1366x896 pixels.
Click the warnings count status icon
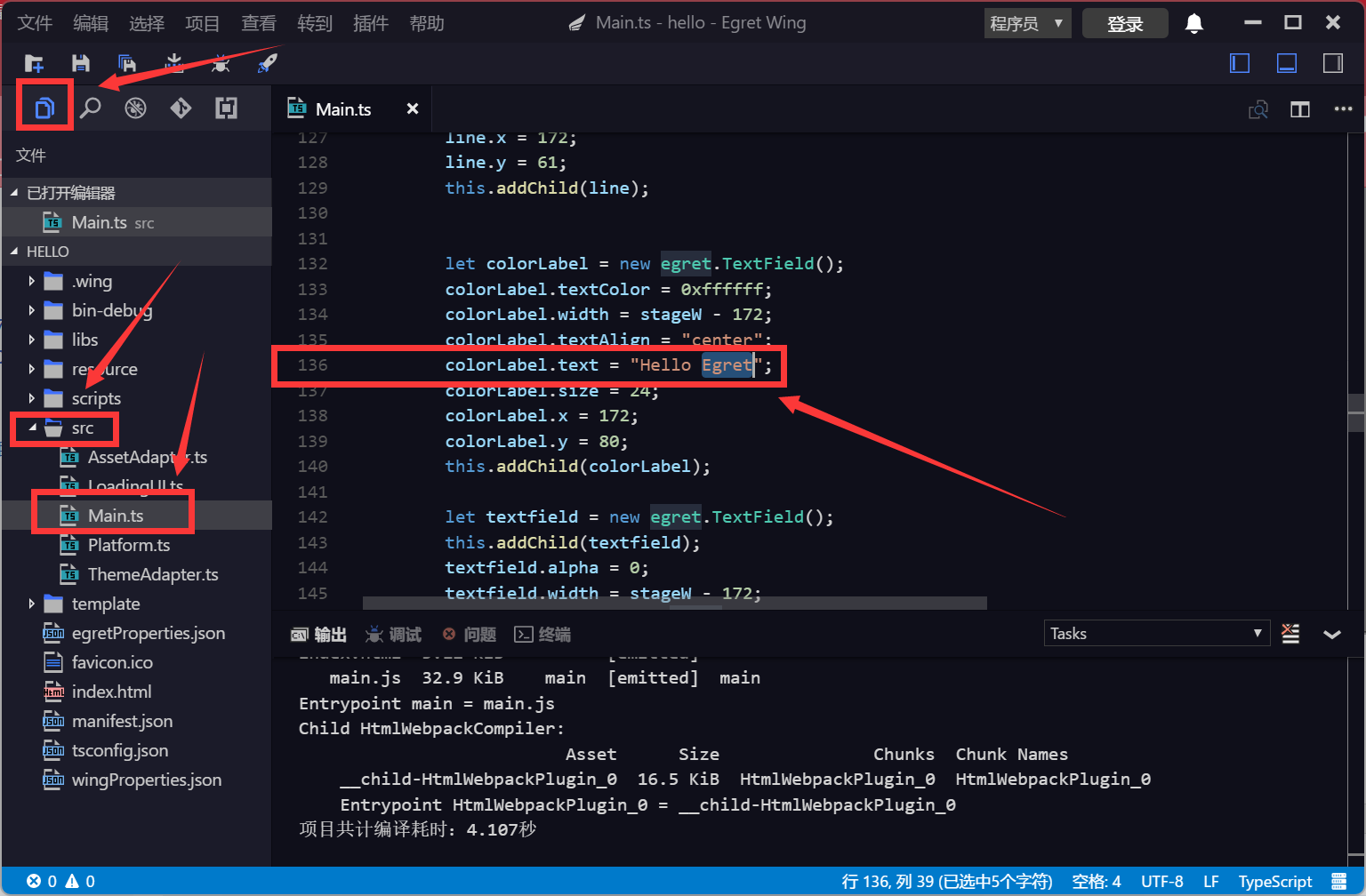[x=80, y=881]
